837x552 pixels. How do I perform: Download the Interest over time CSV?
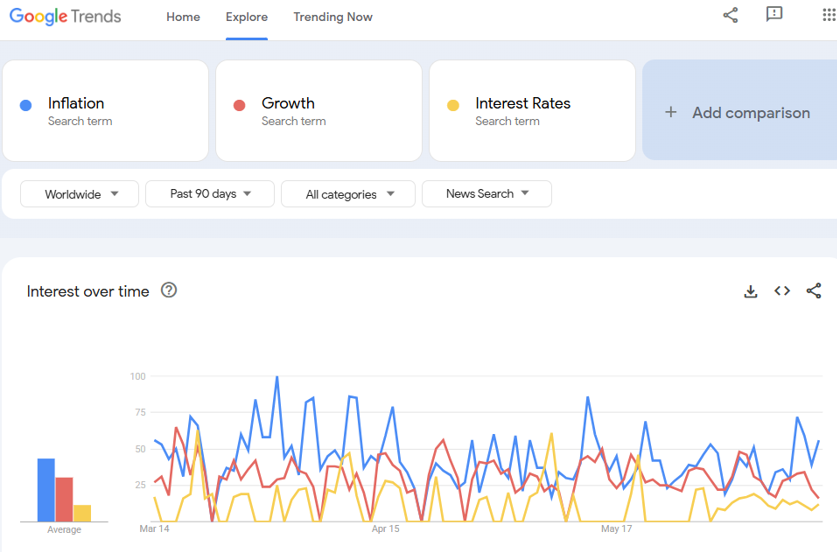(751, 291)
